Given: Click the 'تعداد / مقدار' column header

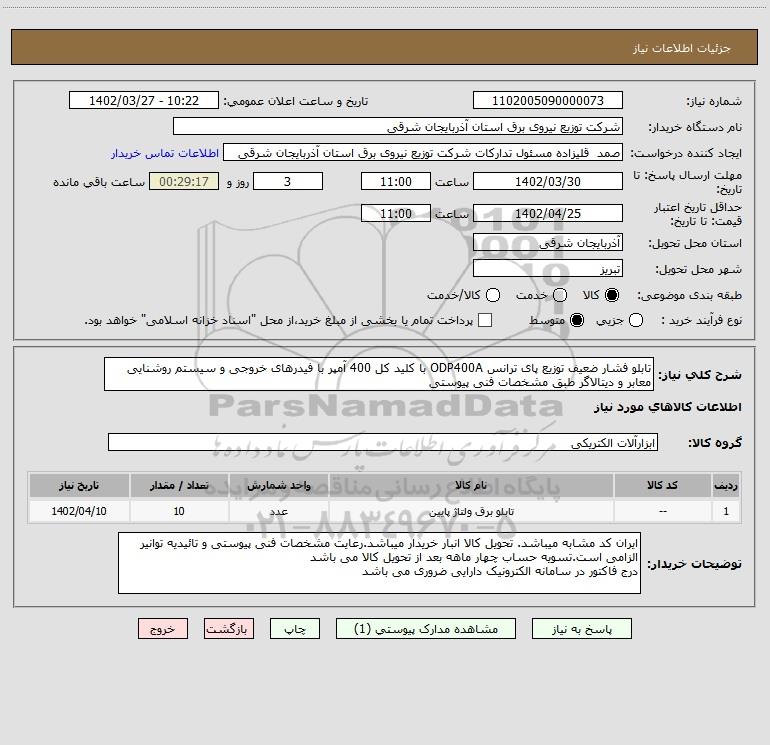Looking at the screenshot, I should click(179, 485).
